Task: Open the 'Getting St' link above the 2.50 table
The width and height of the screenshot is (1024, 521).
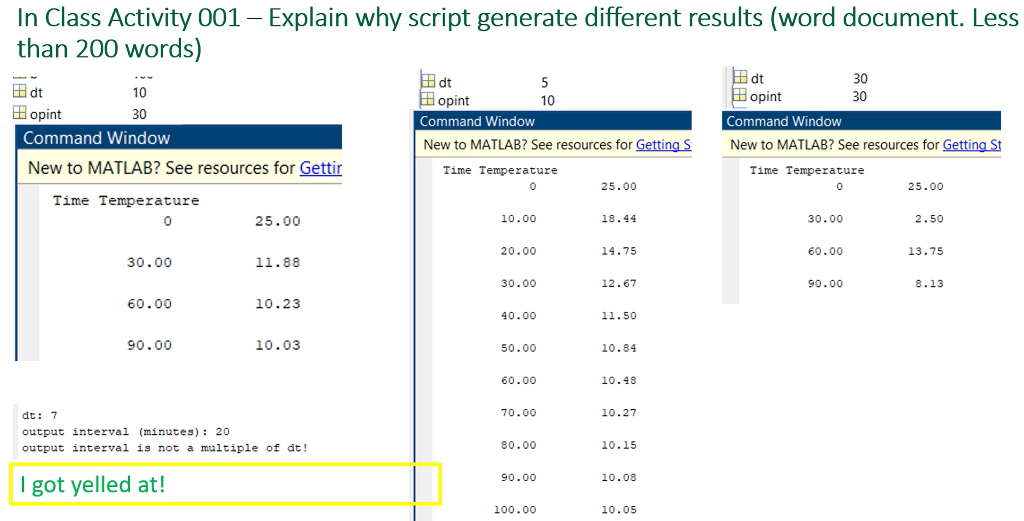Action: 972,145
